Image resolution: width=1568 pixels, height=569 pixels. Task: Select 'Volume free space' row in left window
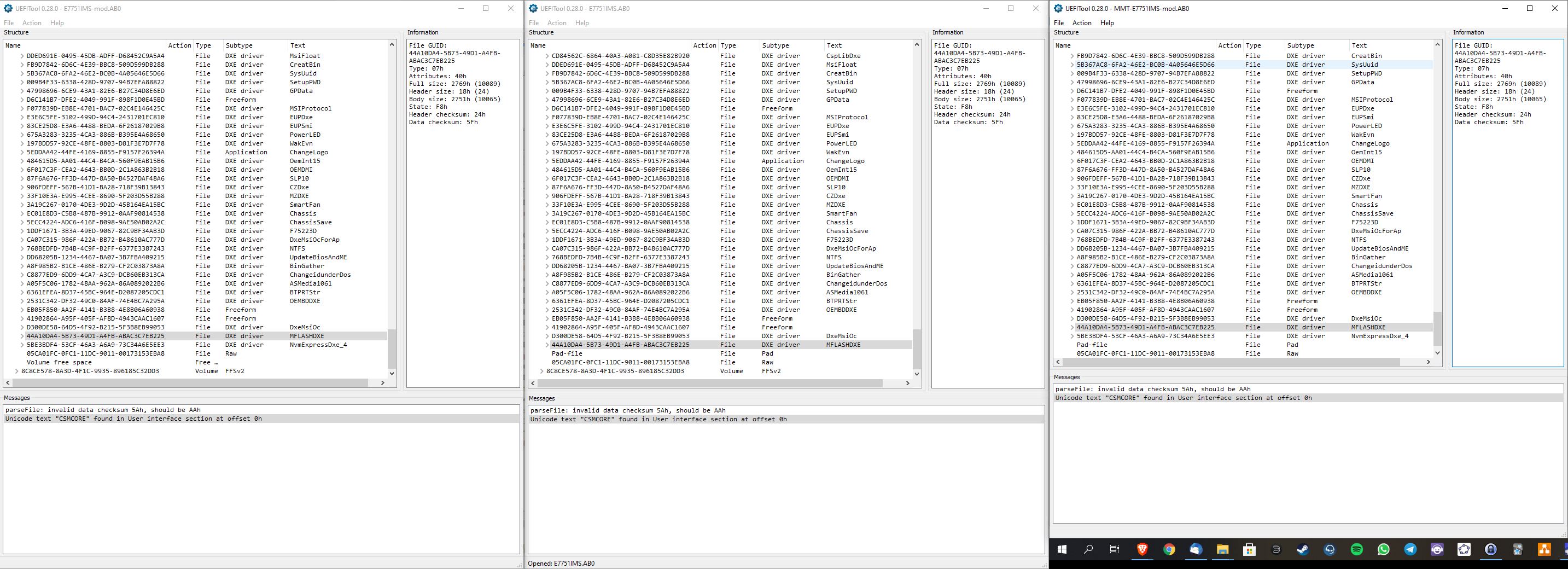pyautogui.click(x=196, y=363)
